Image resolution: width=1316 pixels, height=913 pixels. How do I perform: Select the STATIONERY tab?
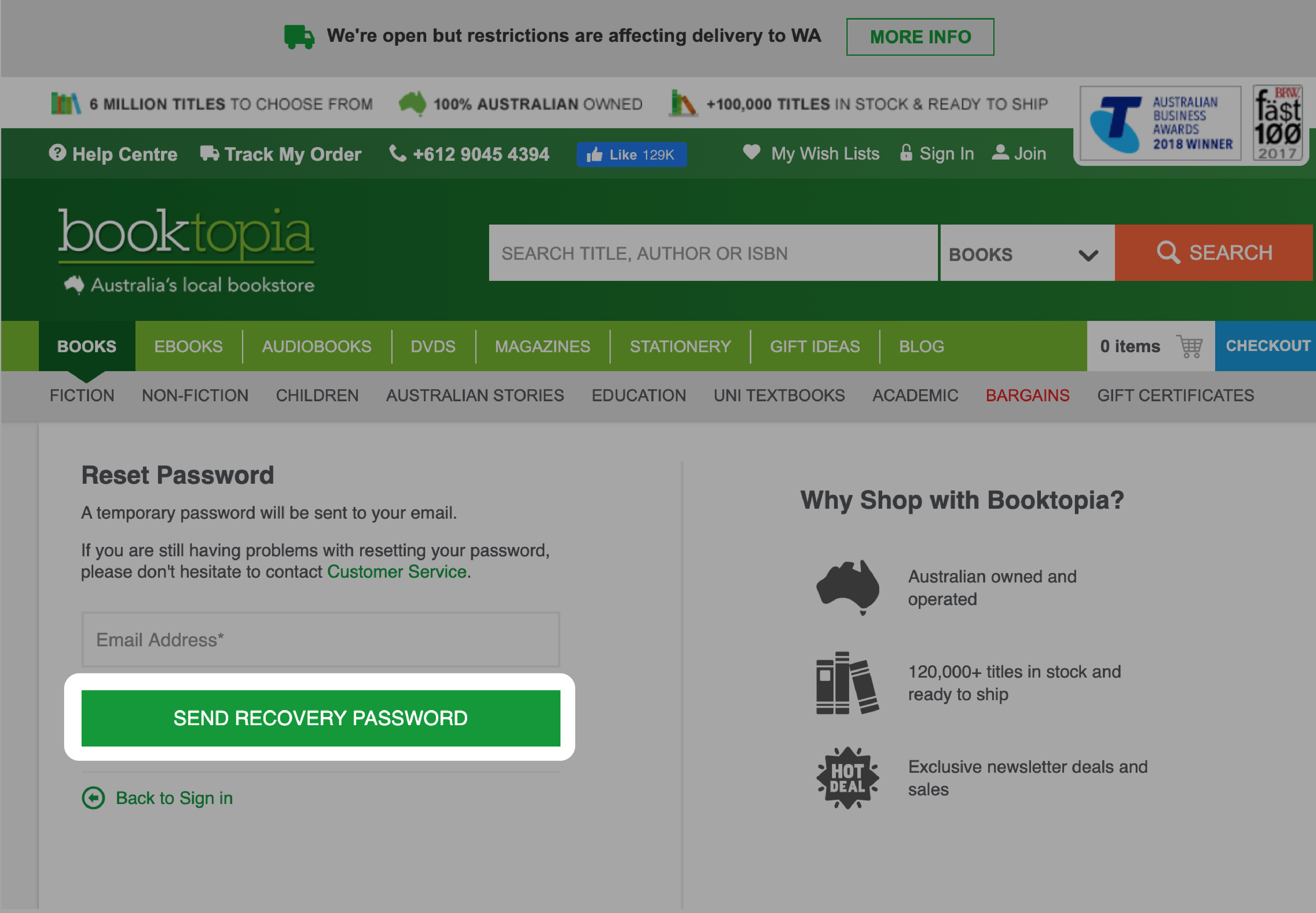[680, 347]
